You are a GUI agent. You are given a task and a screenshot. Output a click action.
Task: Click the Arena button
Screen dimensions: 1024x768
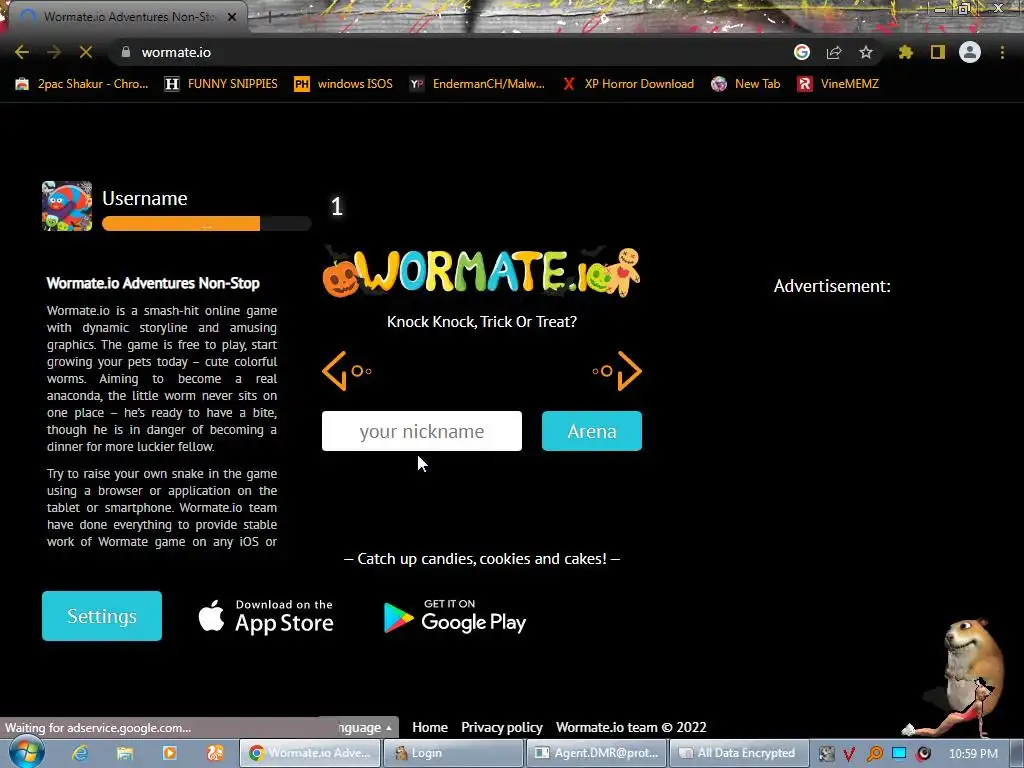click(592, 431)
